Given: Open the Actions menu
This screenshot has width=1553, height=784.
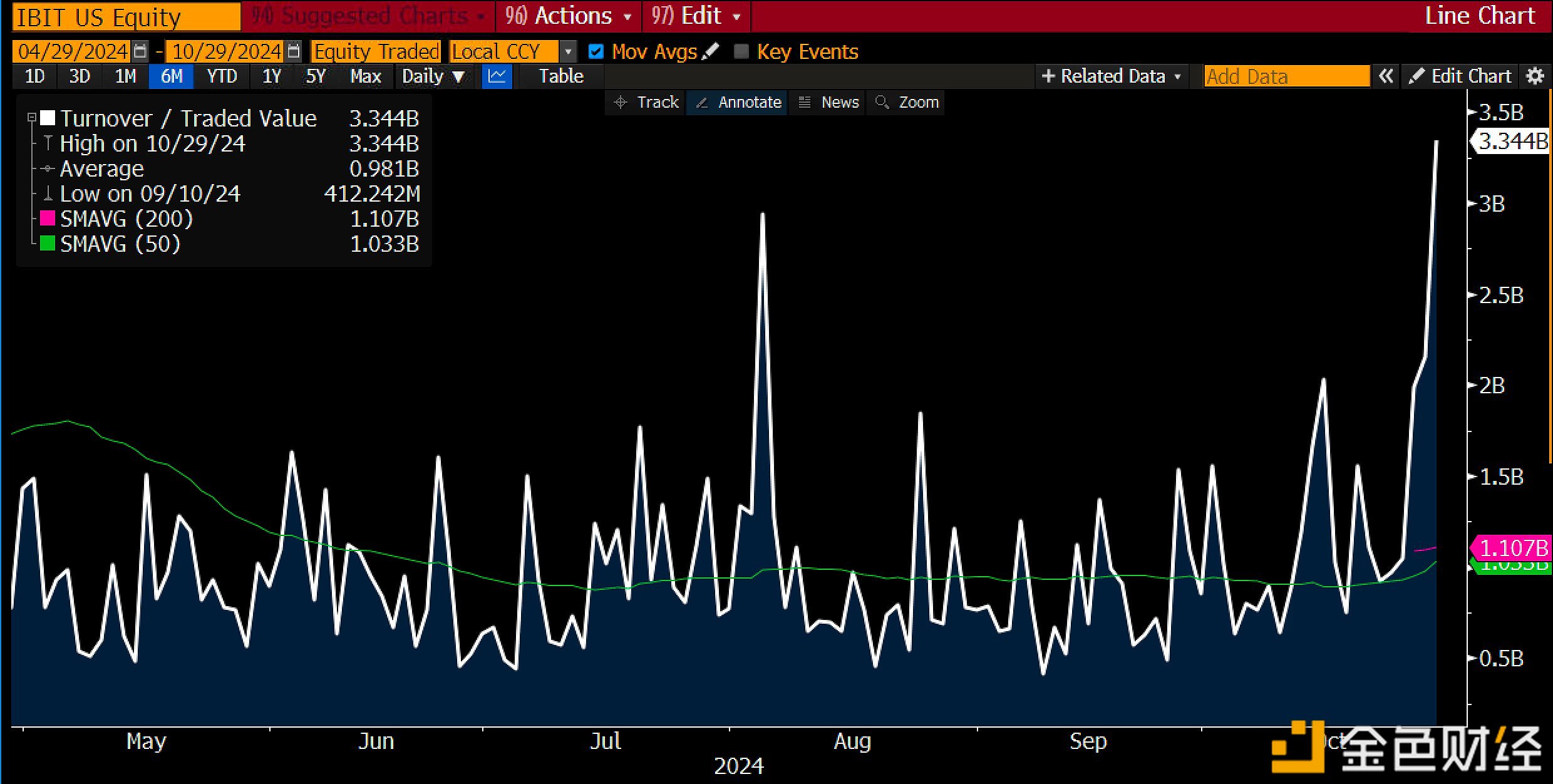Looking at the screenshot, I should pyautogui.click(x=568, y=16).
